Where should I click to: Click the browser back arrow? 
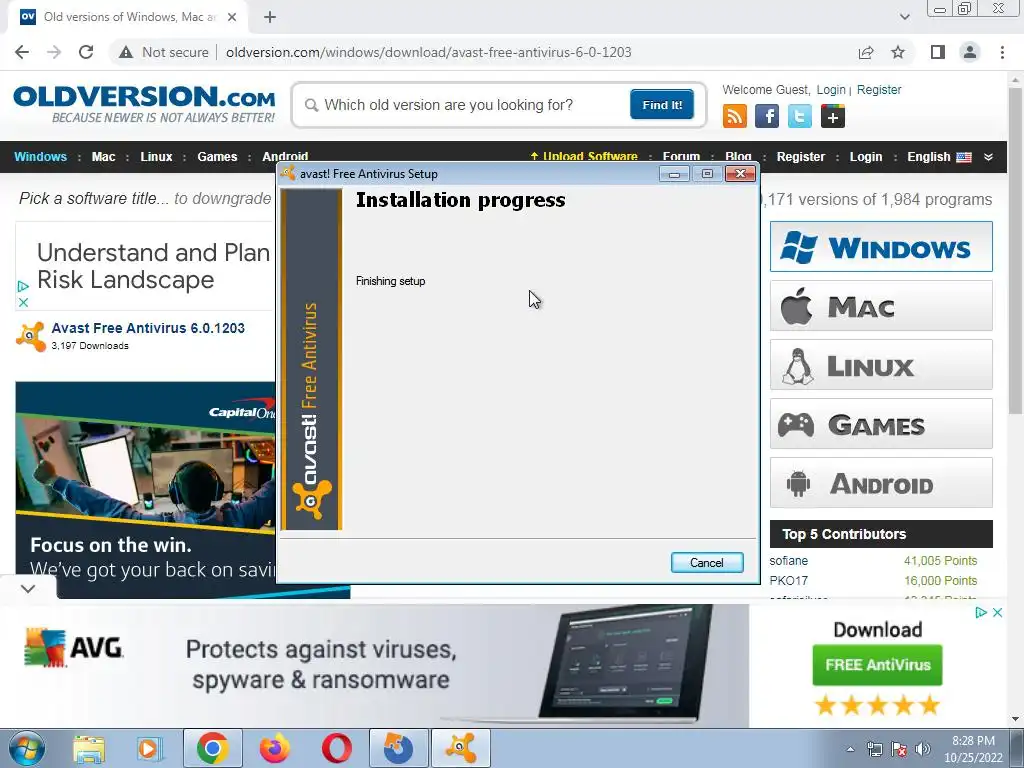coord(22,52)
